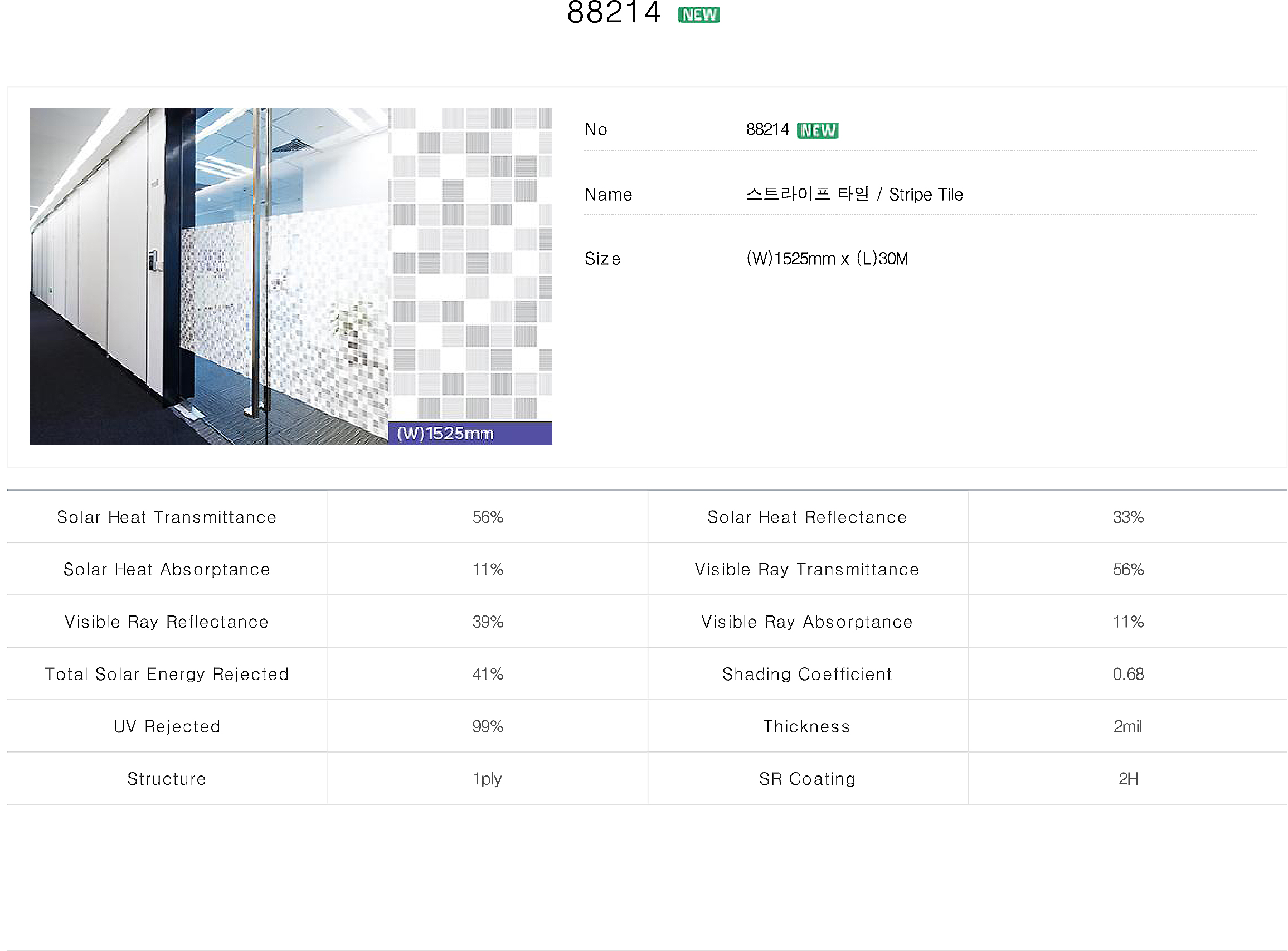Click the 'Size' field label

(602, 259)
